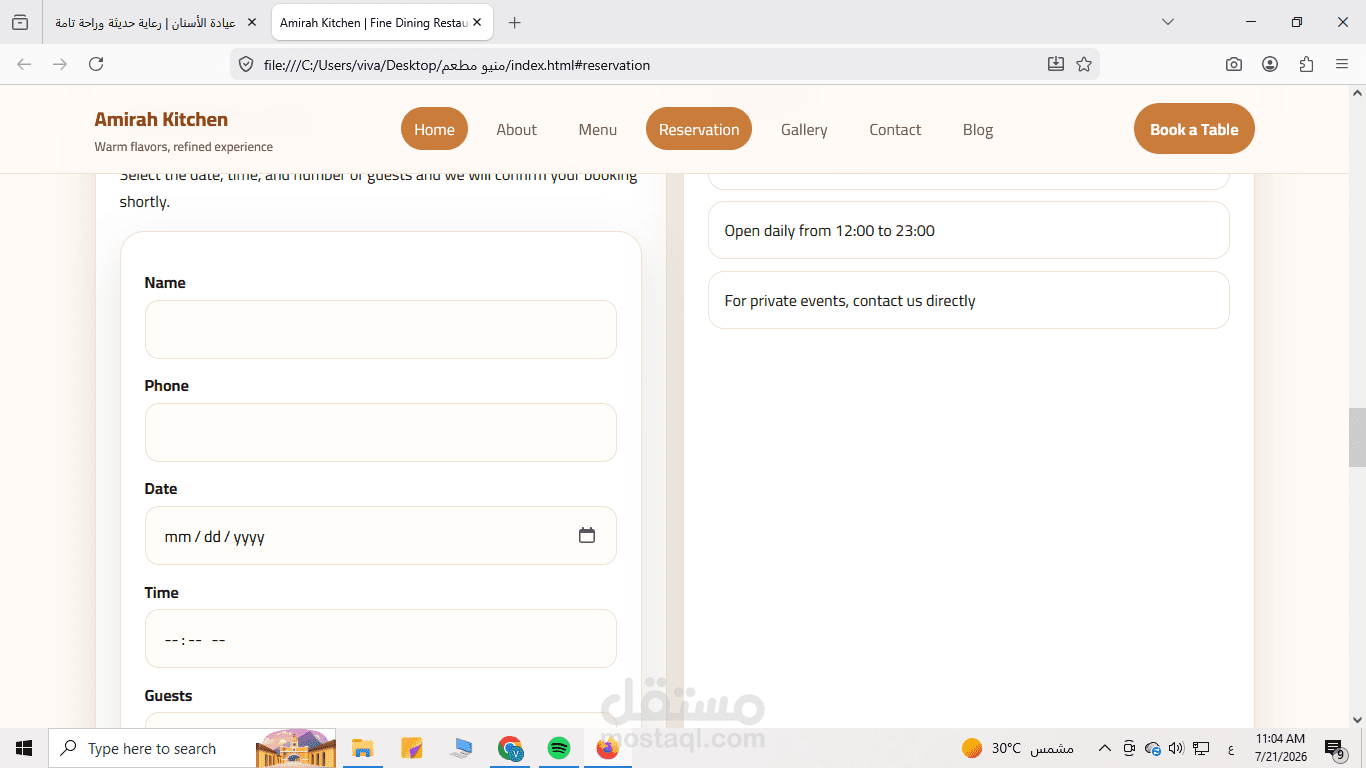This screenshot has height=768, width=1366.
Task: Open the Firefox application menu
Action: tap(1342, 64)
